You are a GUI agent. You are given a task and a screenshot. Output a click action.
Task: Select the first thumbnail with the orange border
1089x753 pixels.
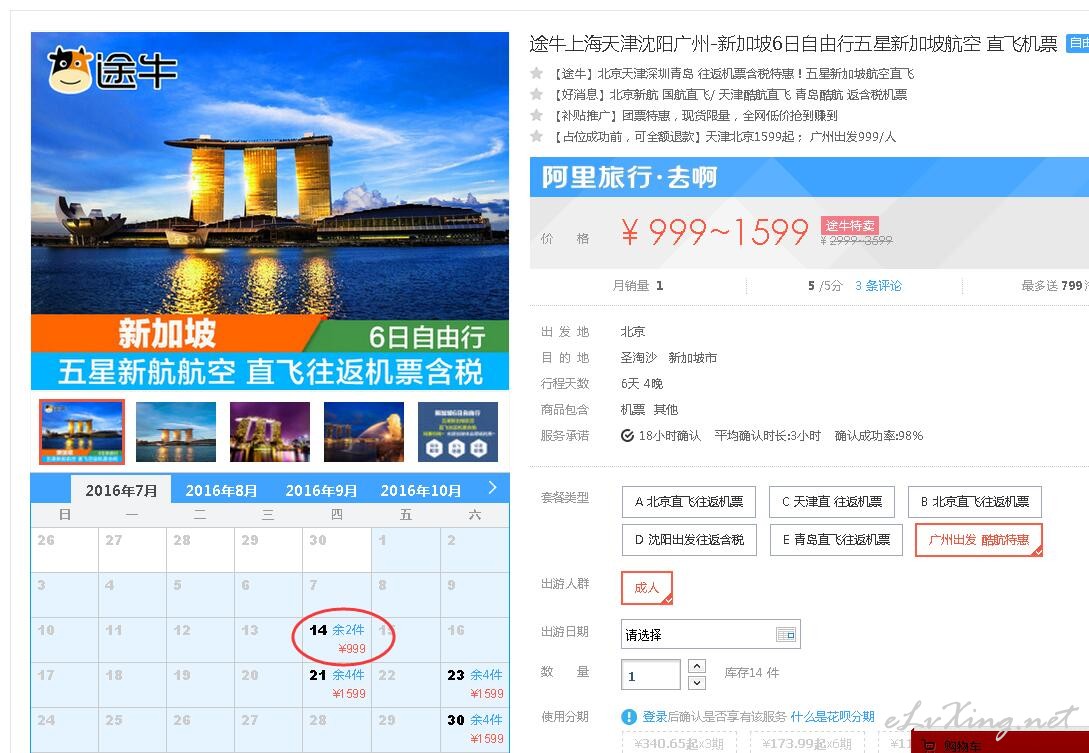coord(82,431)
